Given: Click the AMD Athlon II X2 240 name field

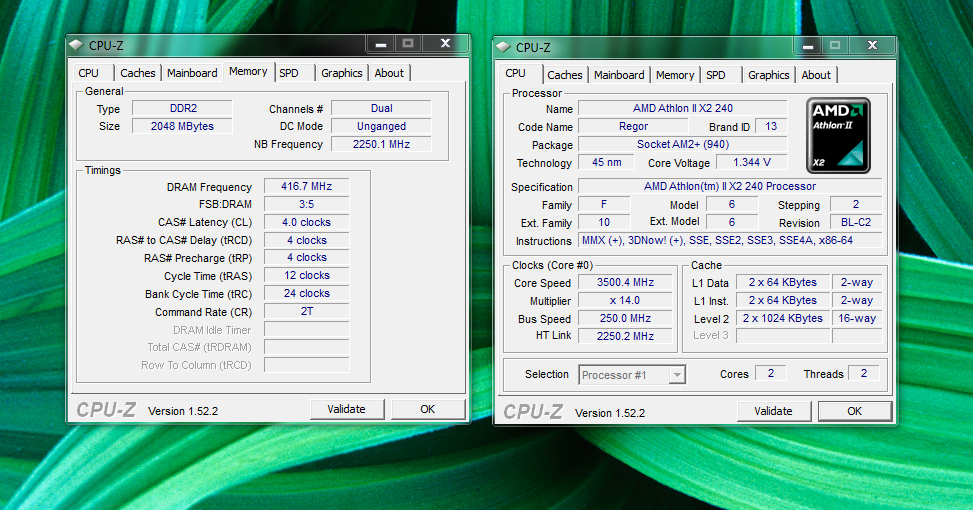Looking at the screenshot, I should 683,108.
